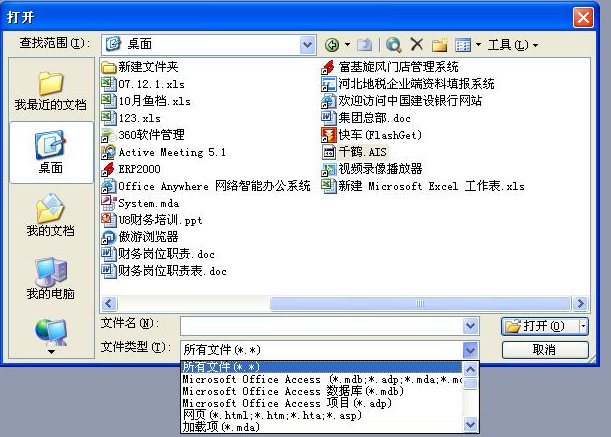This screenshot has height=437, width=611.
Task: Select the 07.12.1.xls file icon
Action: [109, 84]
